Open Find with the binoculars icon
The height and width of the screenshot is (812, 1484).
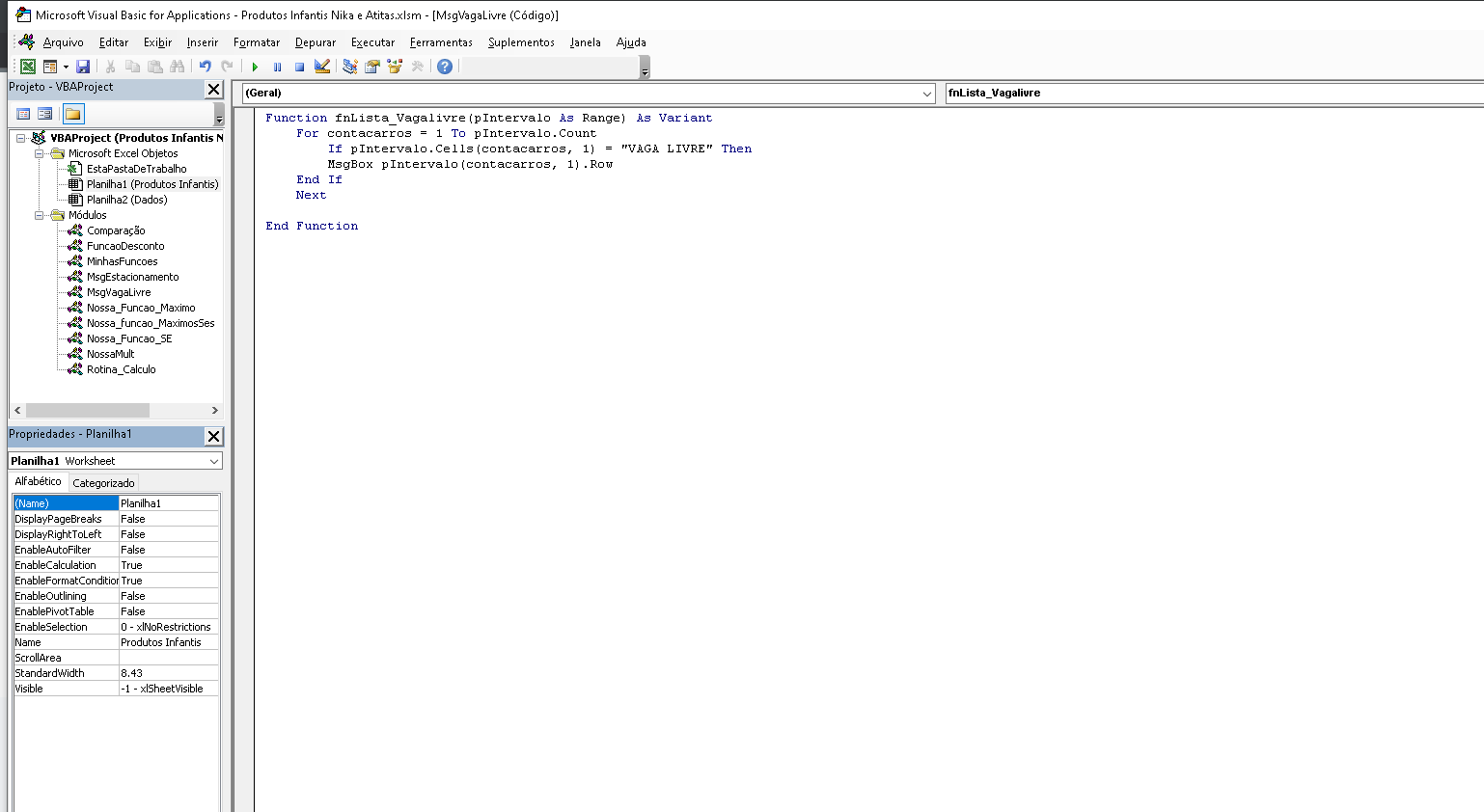click(178, 67)
